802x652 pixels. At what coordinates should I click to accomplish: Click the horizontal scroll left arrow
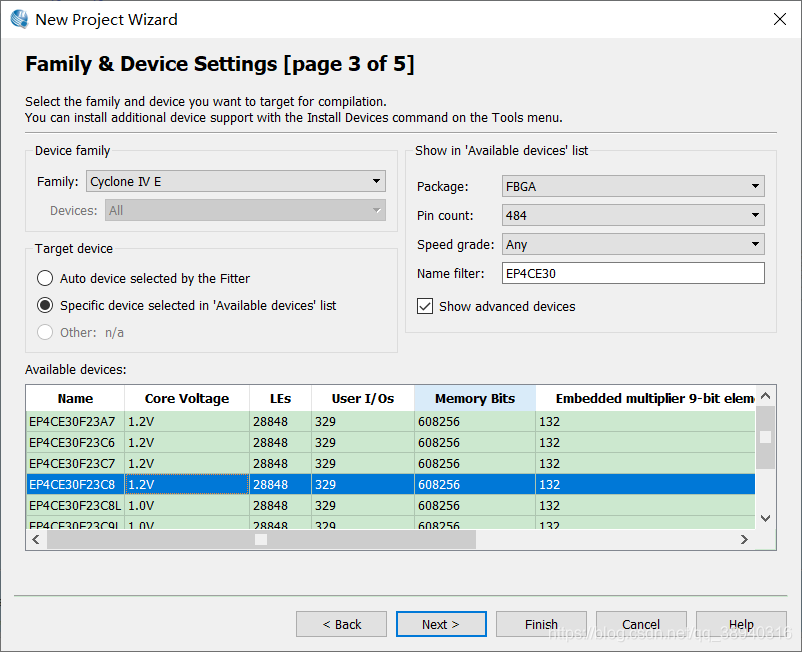point(36,539)
